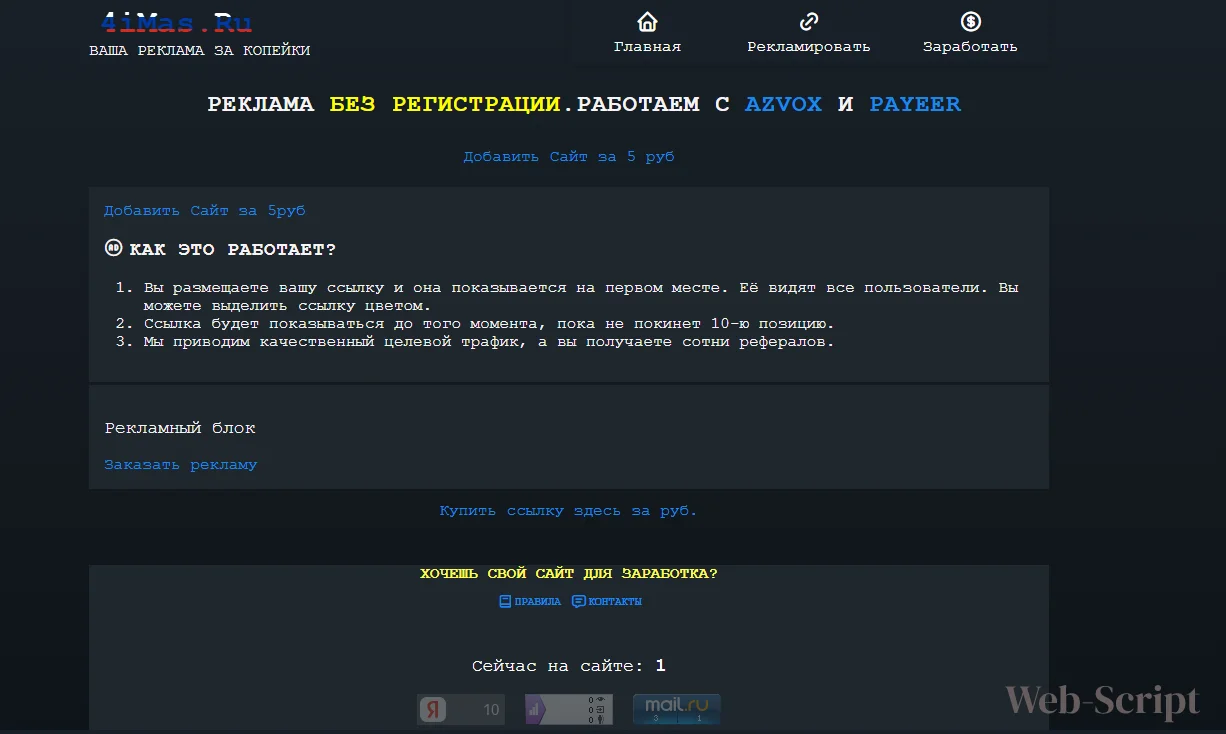Click the Web-Script watermark logo

coord(1102,700)
